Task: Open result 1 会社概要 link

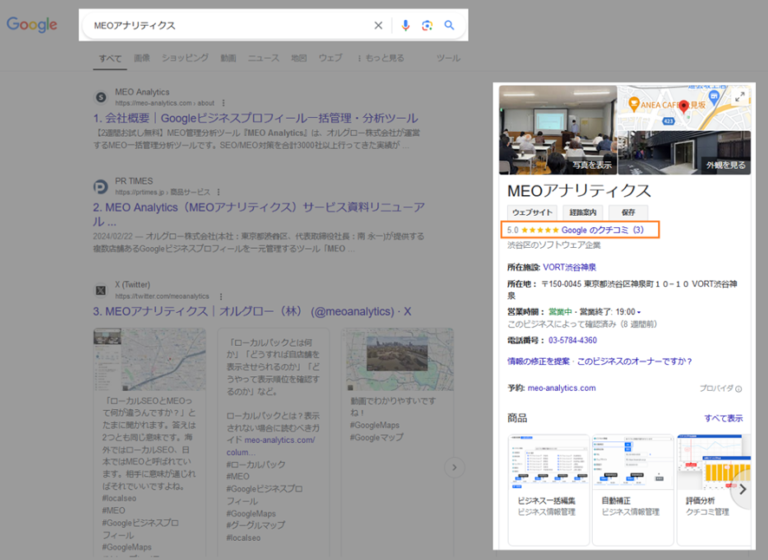Action: click(256, 118)
